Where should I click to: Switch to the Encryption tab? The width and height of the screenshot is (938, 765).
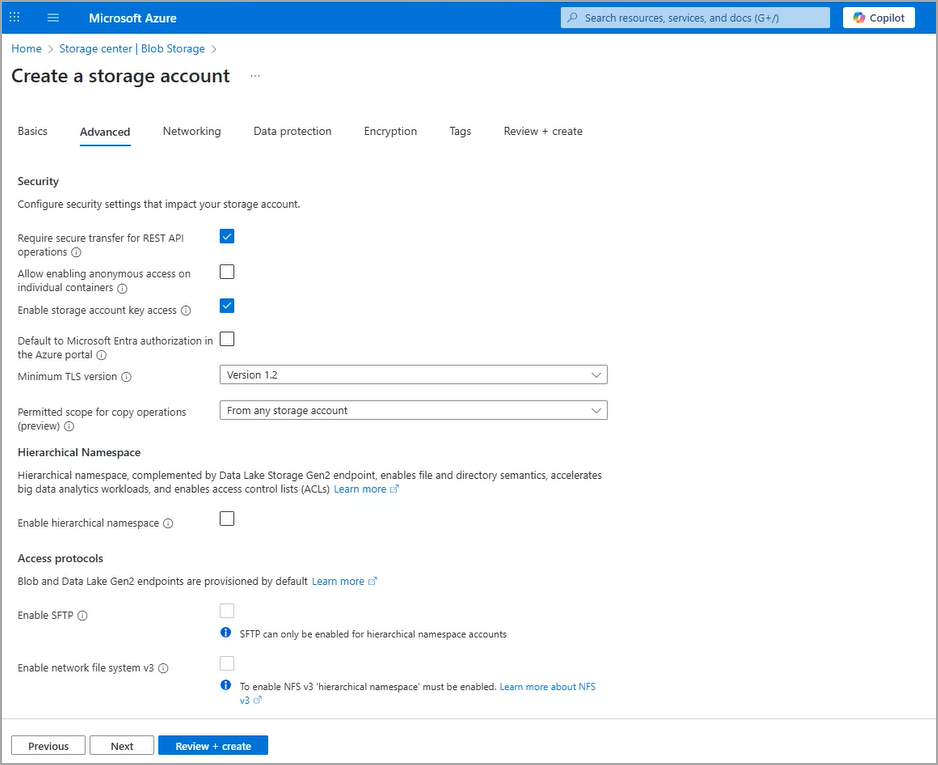(x=390, y=131)
